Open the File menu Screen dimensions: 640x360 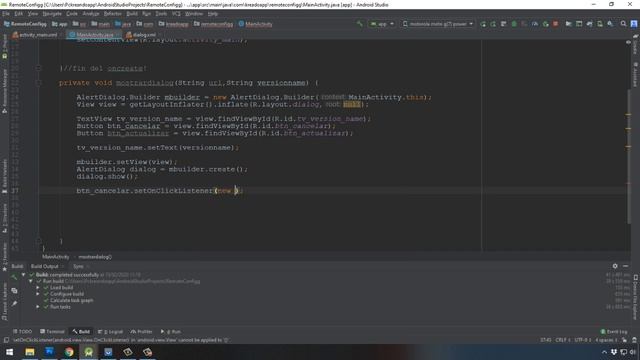(6, 13)
